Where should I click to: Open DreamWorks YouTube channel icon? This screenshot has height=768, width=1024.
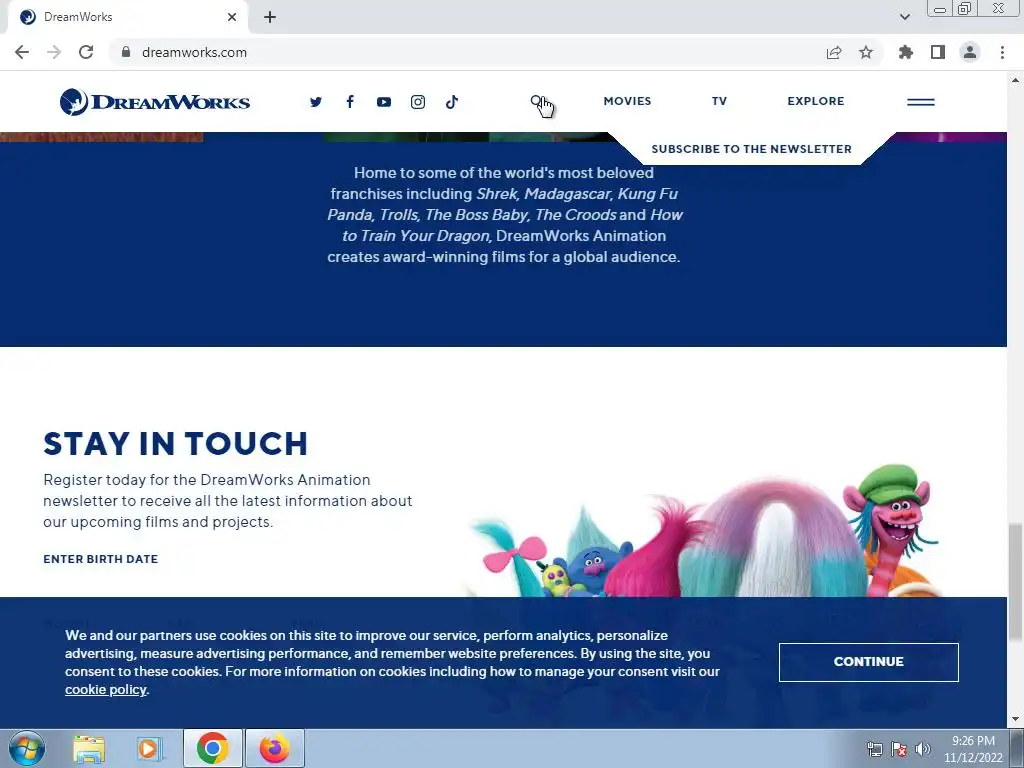pyautogui.click(x=384, y=102)
